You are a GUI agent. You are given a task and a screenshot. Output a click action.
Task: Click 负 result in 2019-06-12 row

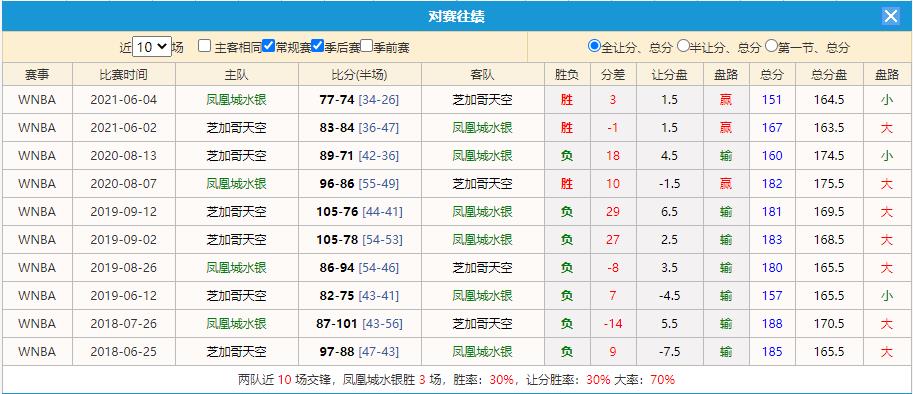click(567, 296)
